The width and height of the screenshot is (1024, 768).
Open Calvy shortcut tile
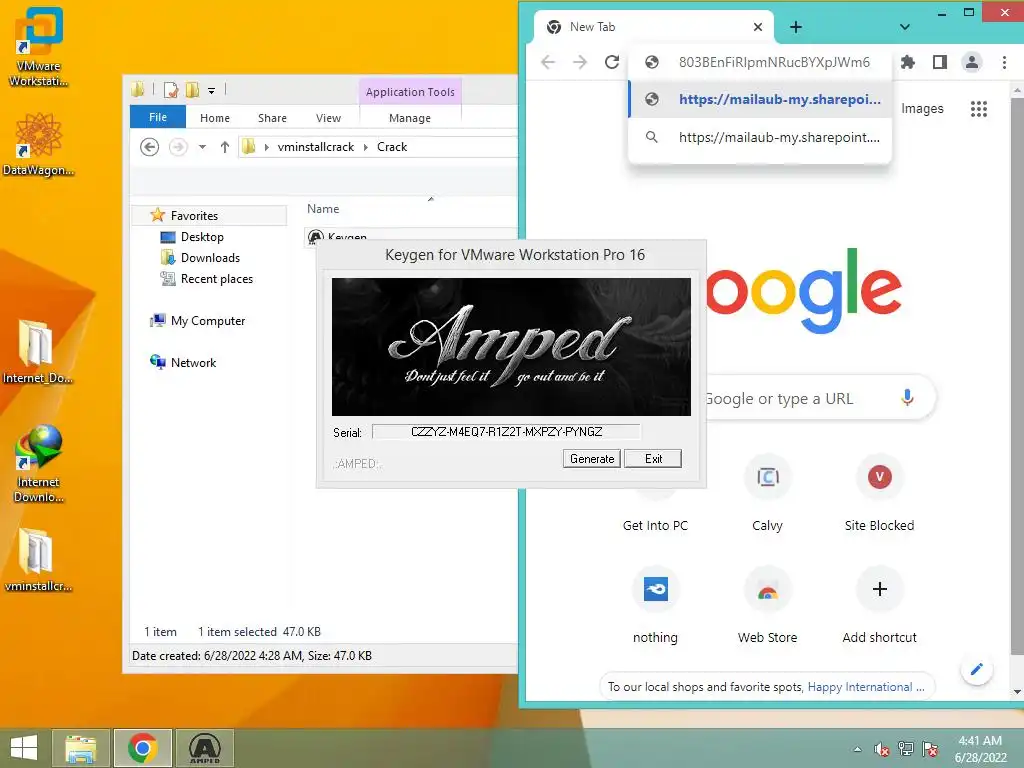coord(767,495)
